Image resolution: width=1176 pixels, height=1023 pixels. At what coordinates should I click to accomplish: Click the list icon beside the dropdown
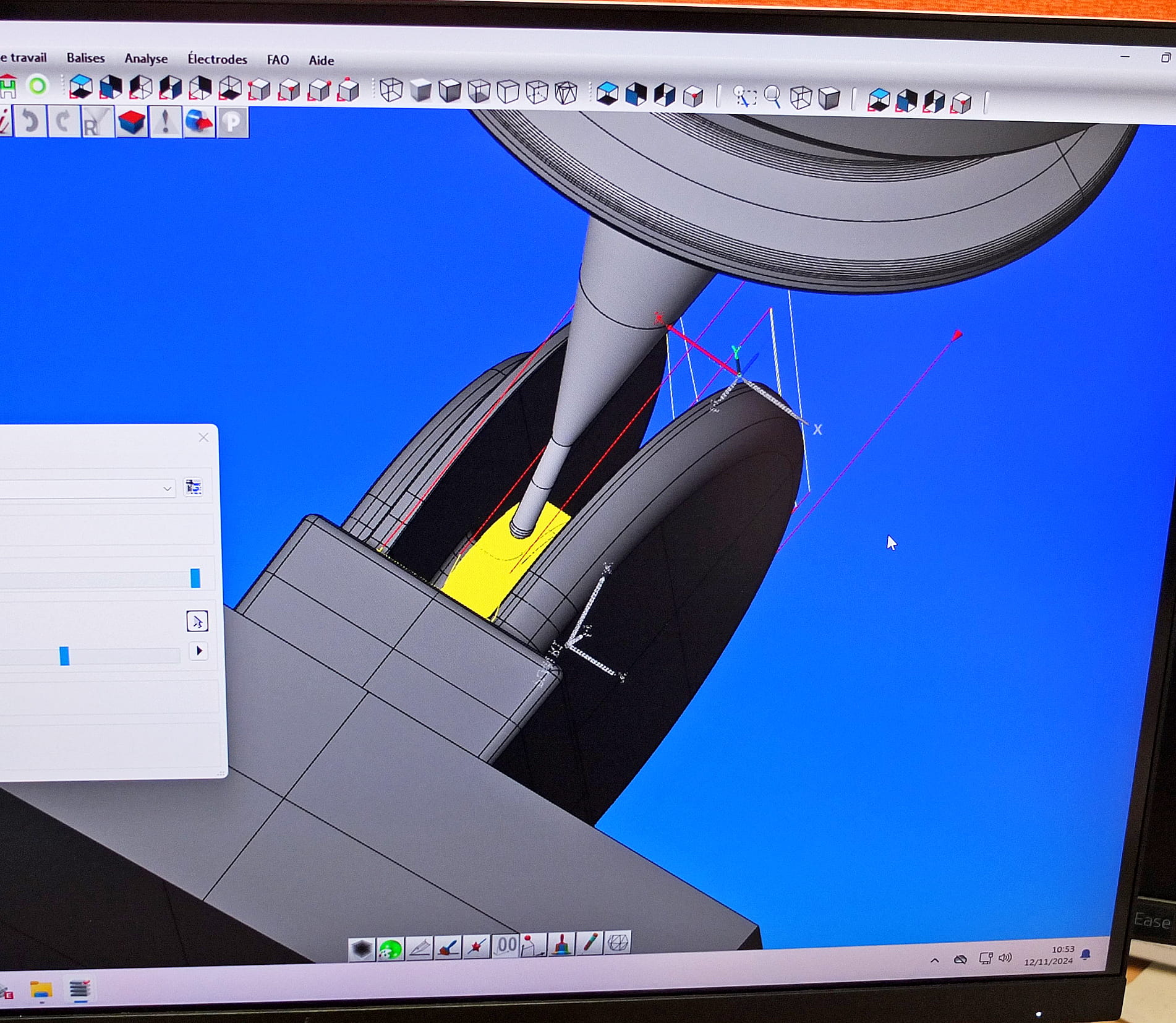pos(194,487)
